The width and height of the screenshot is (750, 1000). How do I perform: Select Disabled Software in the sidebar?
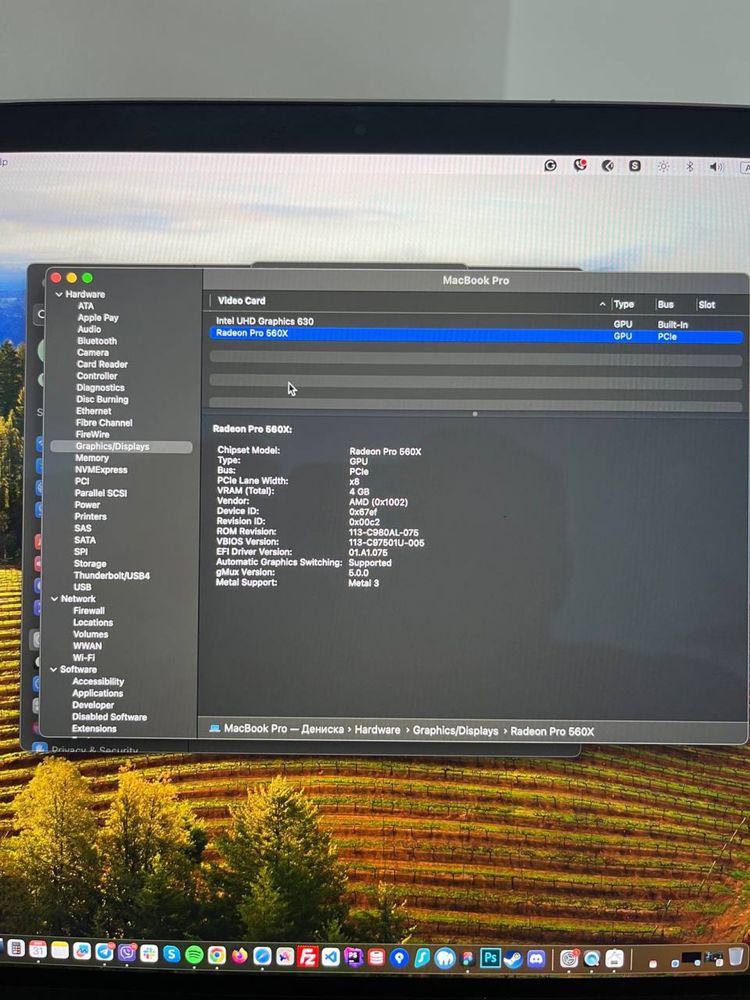(x=109, y=717)
